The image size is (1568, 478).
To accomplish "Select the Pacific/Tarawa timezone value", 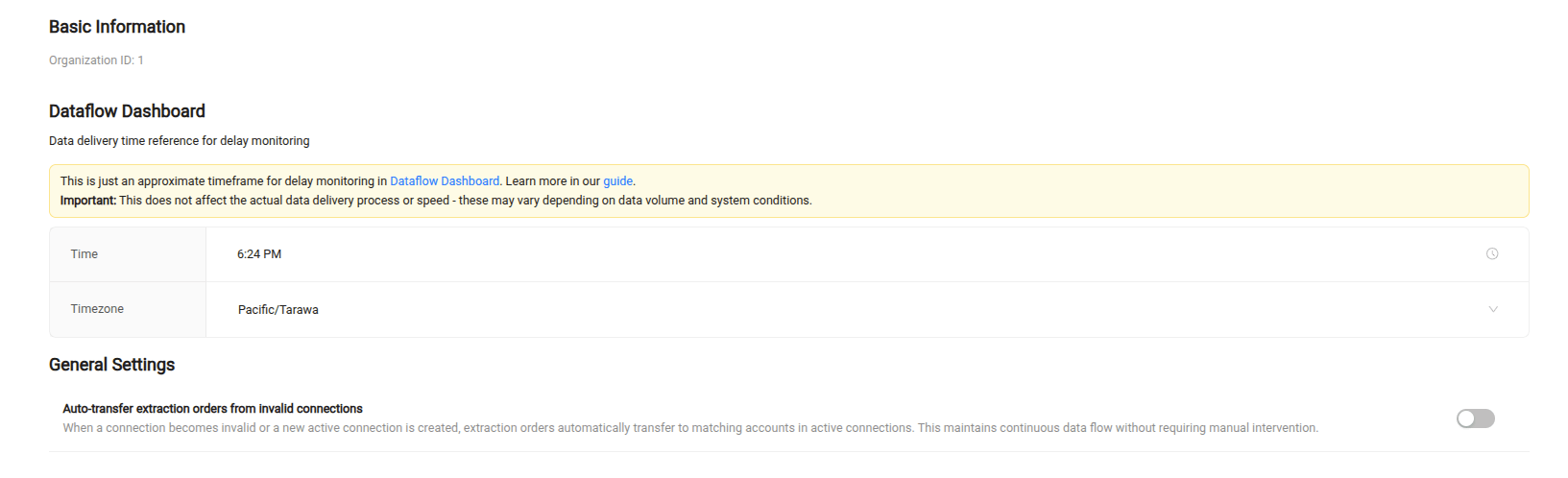I will click(278, 310).
